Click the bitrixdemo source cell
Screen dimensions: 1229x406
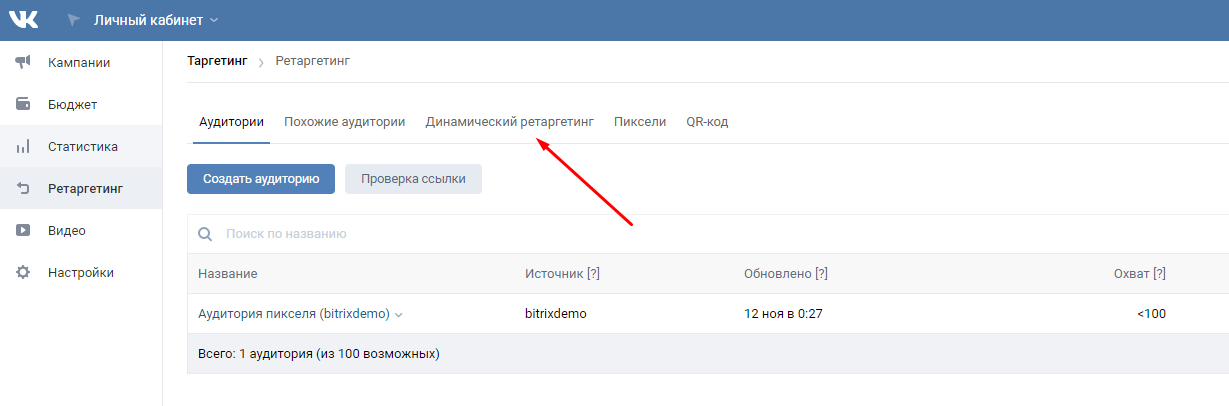(x=555, y=314)
